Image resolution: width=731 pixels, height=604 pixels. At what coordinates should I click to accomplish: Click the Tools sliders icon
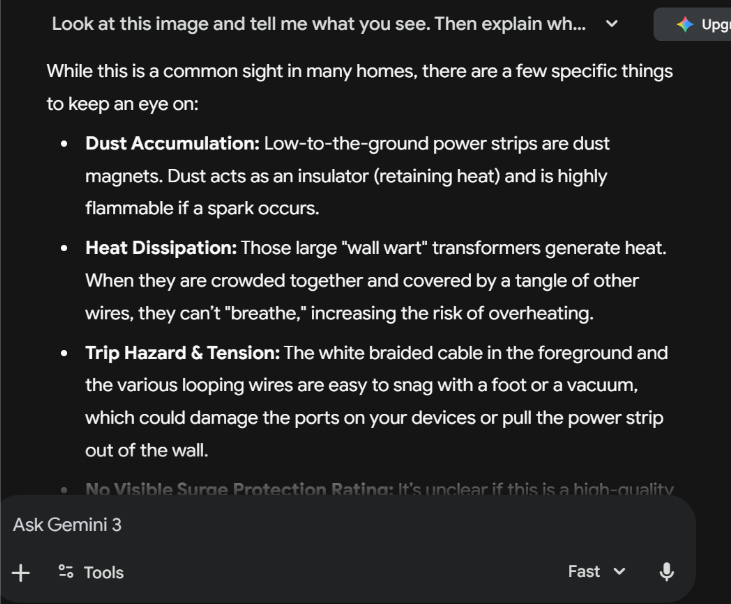click(x=66, y=572)
